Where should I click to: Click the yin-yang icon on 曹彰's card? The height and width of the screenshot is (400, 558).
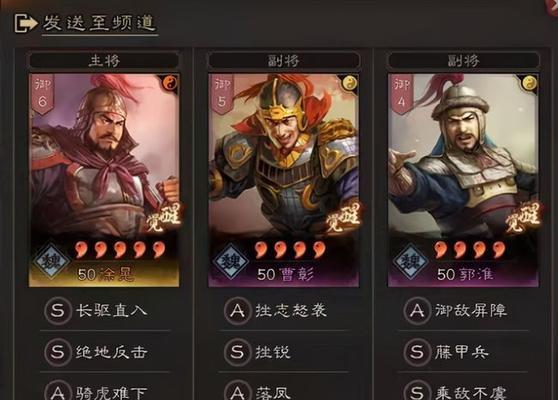350,83
